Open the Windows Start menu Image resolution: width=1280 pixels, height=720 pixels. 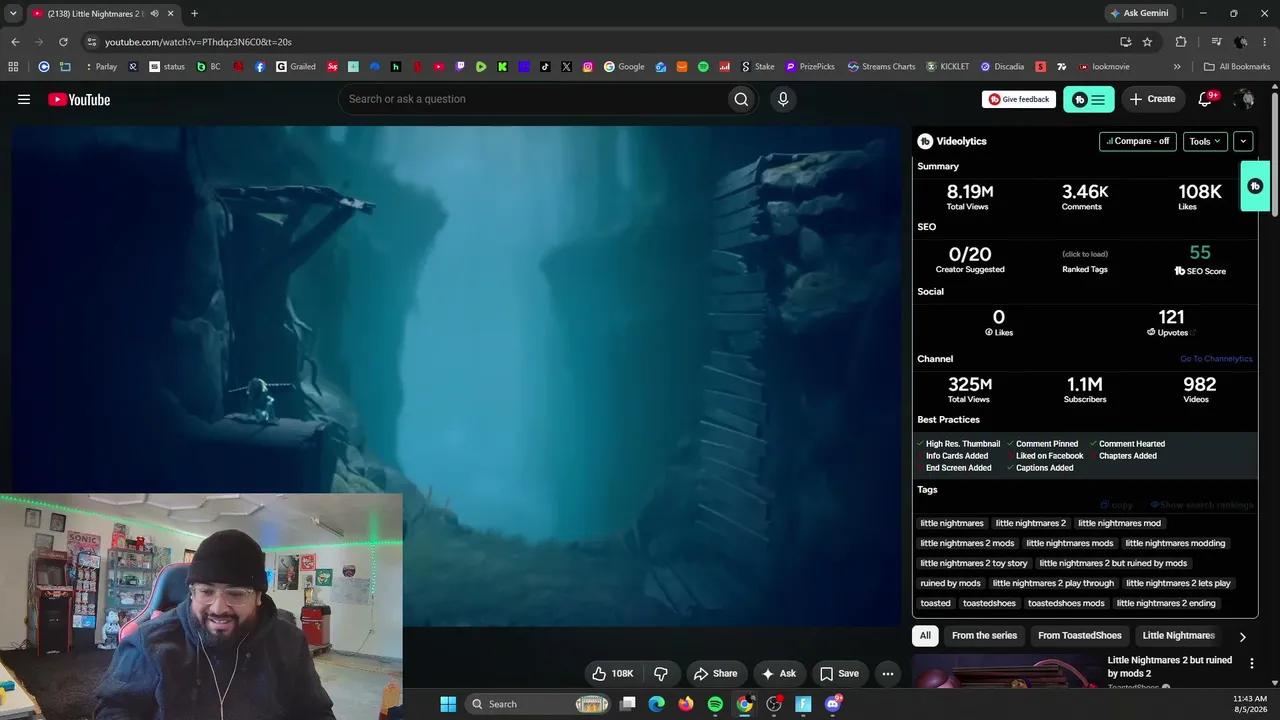(x=448, y=704)
